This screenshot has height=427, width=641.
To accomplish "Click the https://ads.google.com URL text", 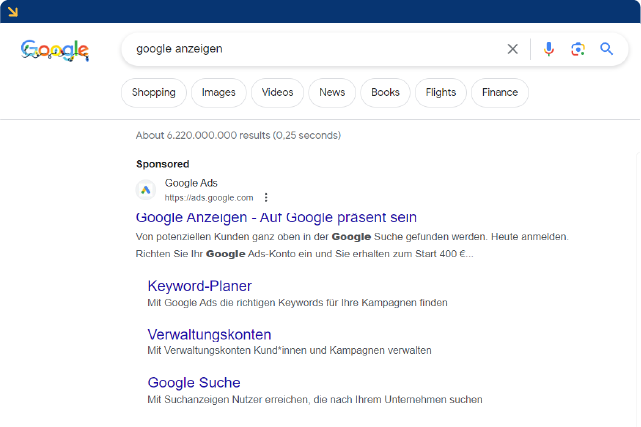I will (209, 198).
